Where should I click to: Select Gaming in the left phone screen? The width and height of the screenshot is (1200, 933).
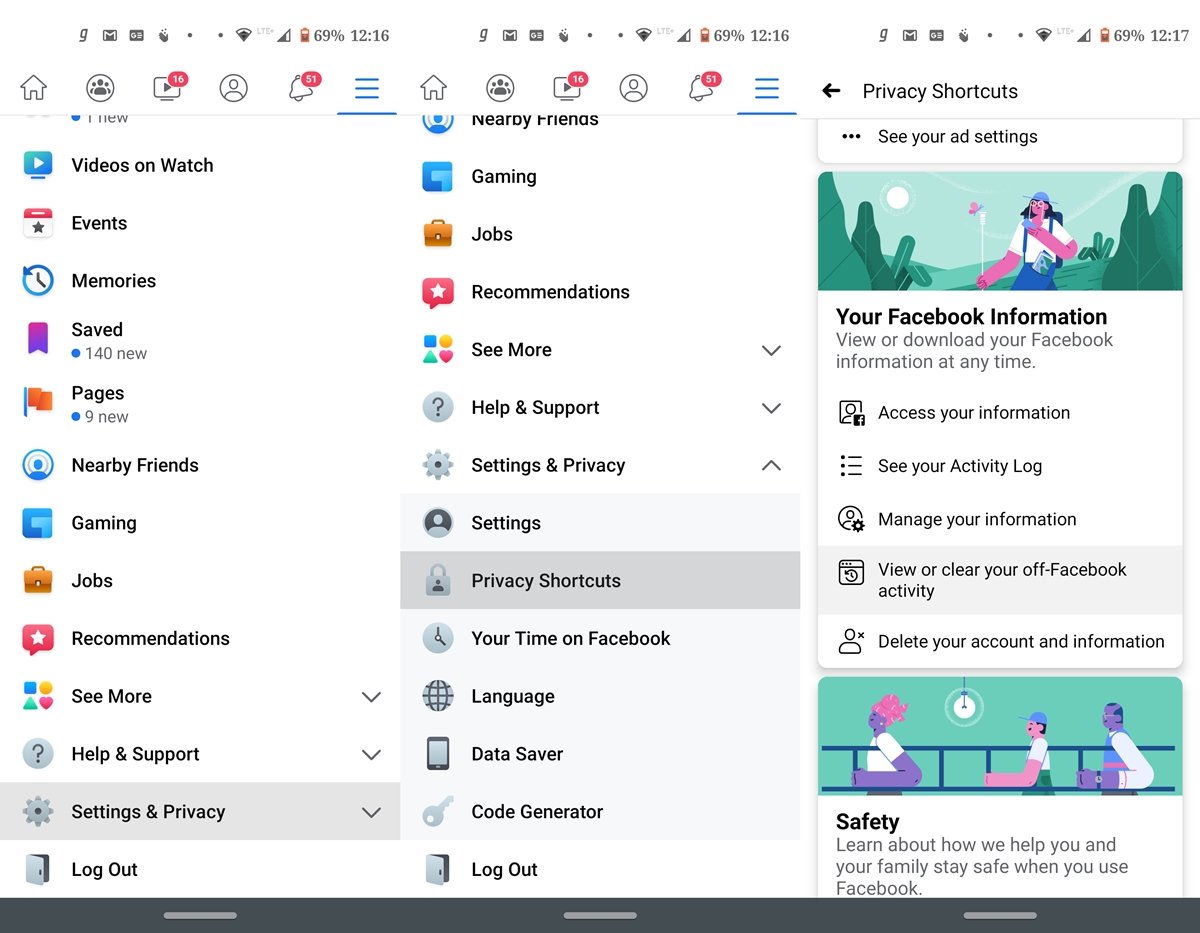pos(200,523)
